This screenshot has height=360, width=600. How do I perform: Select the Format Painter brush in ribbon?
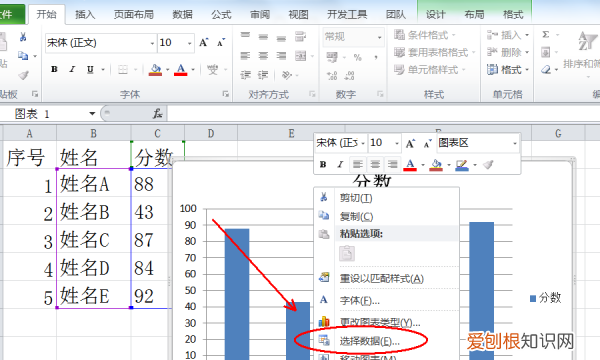click(24, 75)
